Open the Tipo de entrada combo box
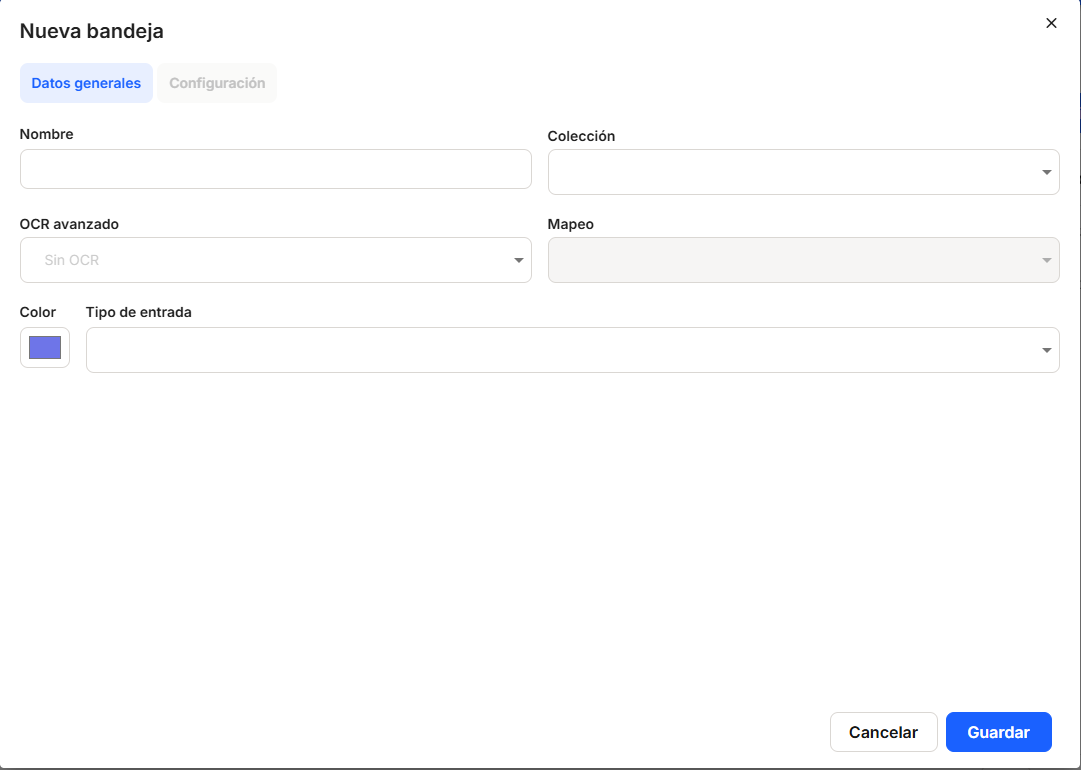Screen dimensions: 1081x770 click(560, 350)
